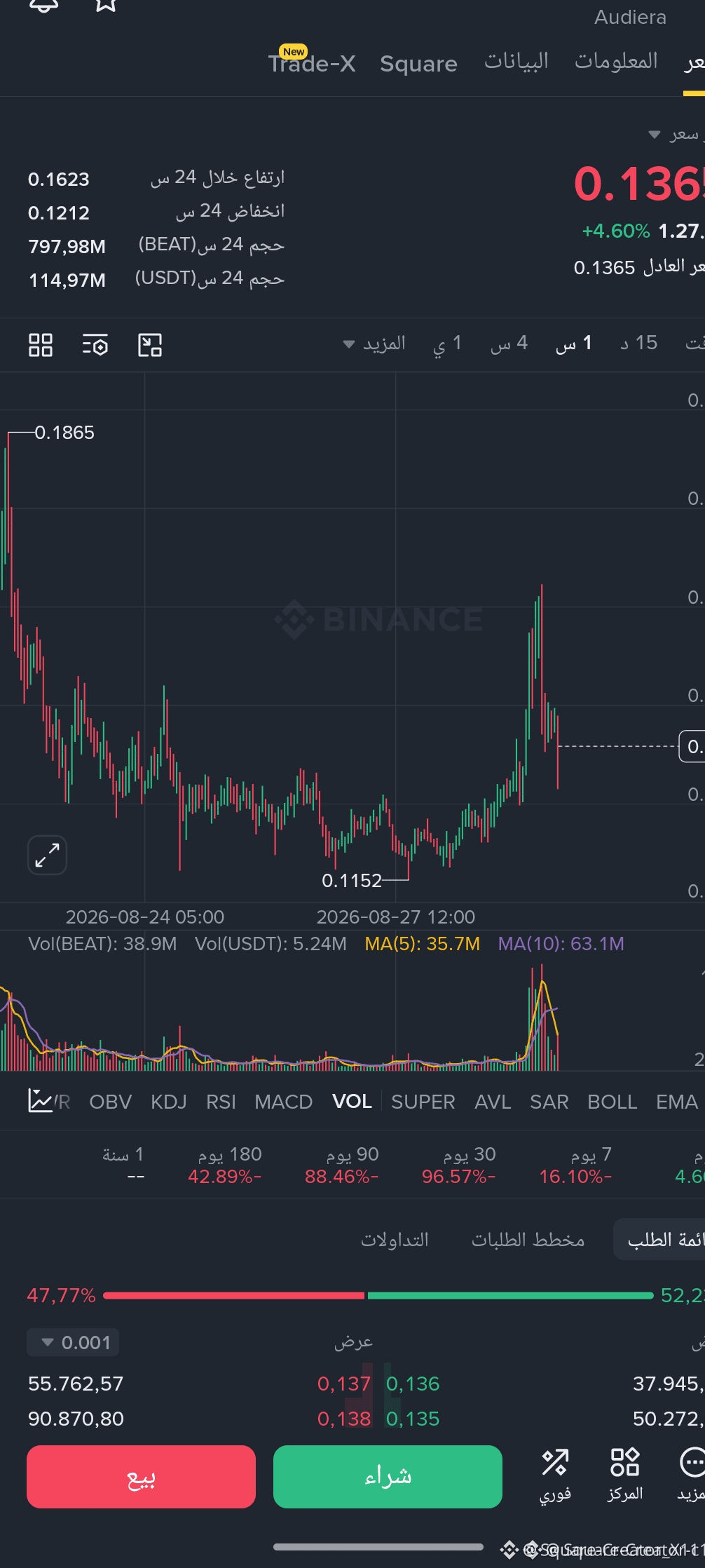Toggle the VOL indicator
The width and height of the screenshot is (705, 1568).
click(x=352, y=1102)
